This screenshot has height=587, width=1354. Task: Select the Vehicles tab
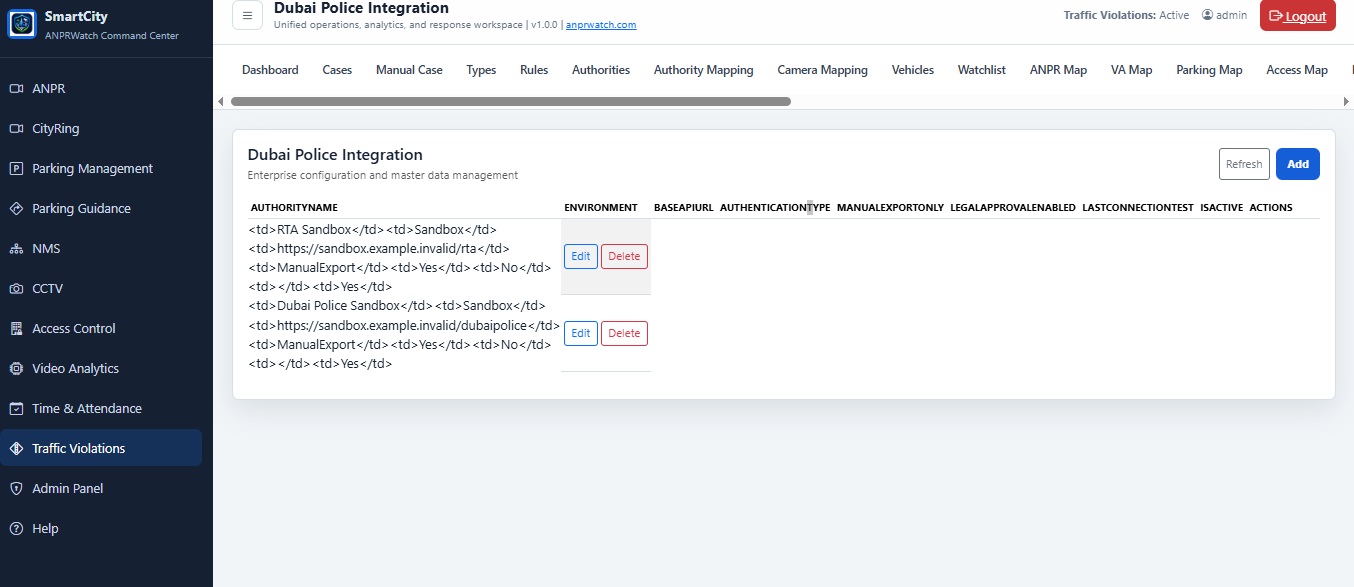913,70
